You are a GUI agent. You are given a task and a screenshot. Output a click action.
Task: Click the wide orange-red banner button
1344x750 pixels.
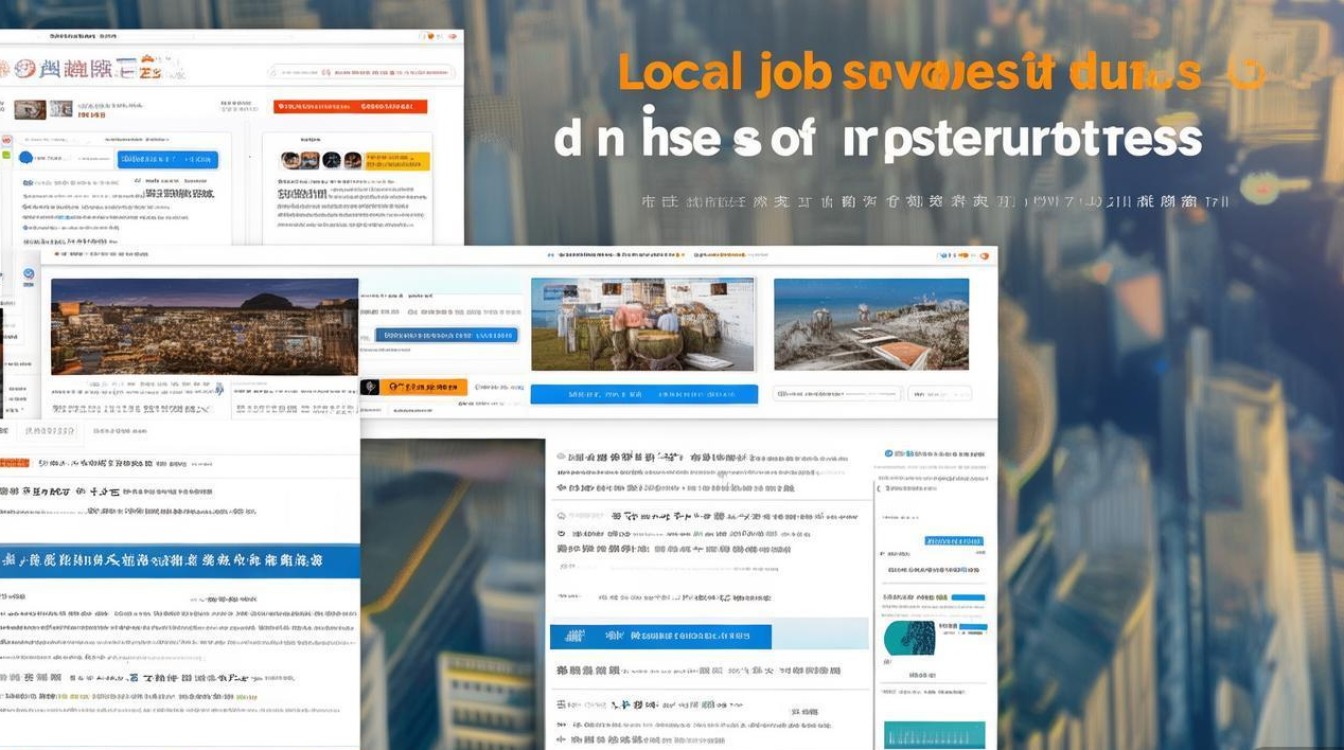coord(350,106)
